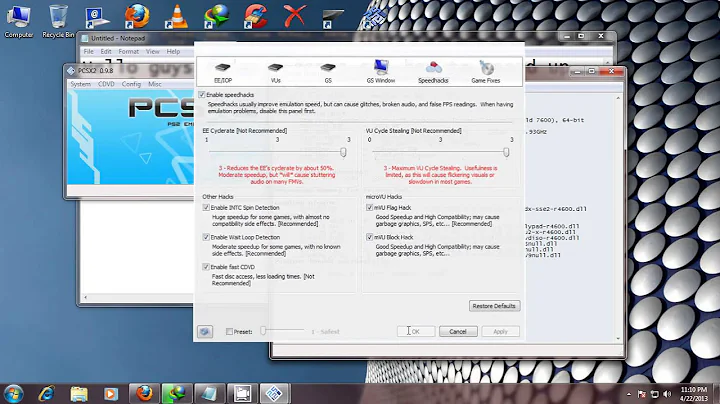Open PCSX2 Misc menu
720x404 pixels.
point(155,84)
